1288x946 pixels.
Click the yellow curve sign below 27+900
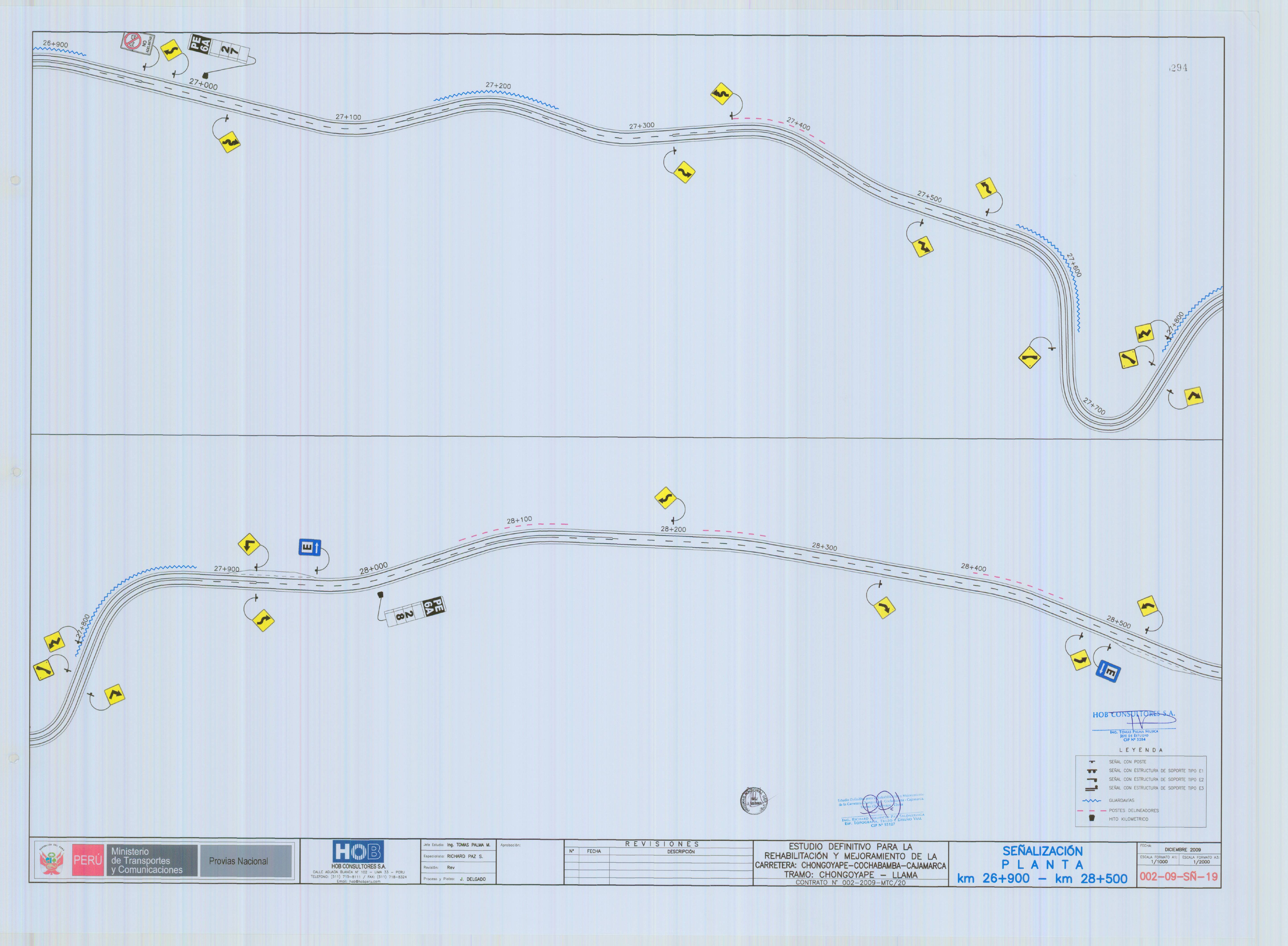pos(264,620)
